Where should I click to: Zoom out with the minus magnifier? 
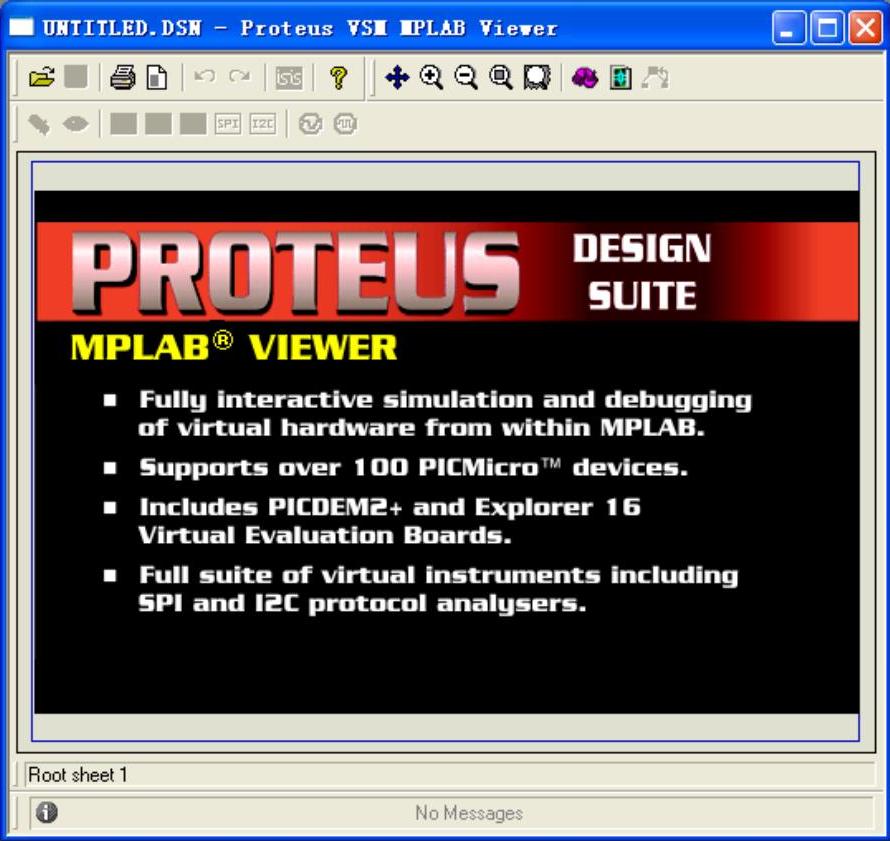point(466,77)
